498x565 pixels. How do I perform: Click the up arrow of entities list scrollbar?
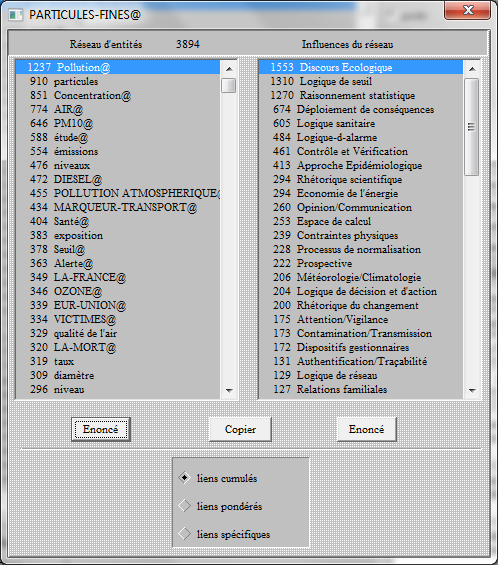(229, 68)
